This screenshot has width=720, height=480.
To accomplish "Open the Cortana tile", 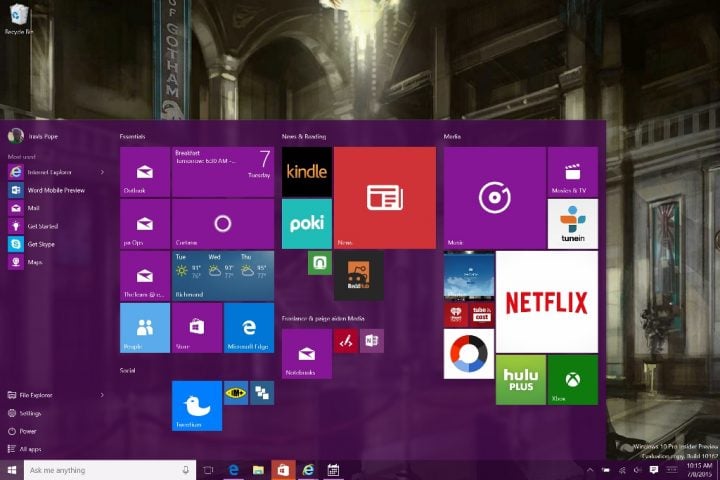I will coord(223,224).
